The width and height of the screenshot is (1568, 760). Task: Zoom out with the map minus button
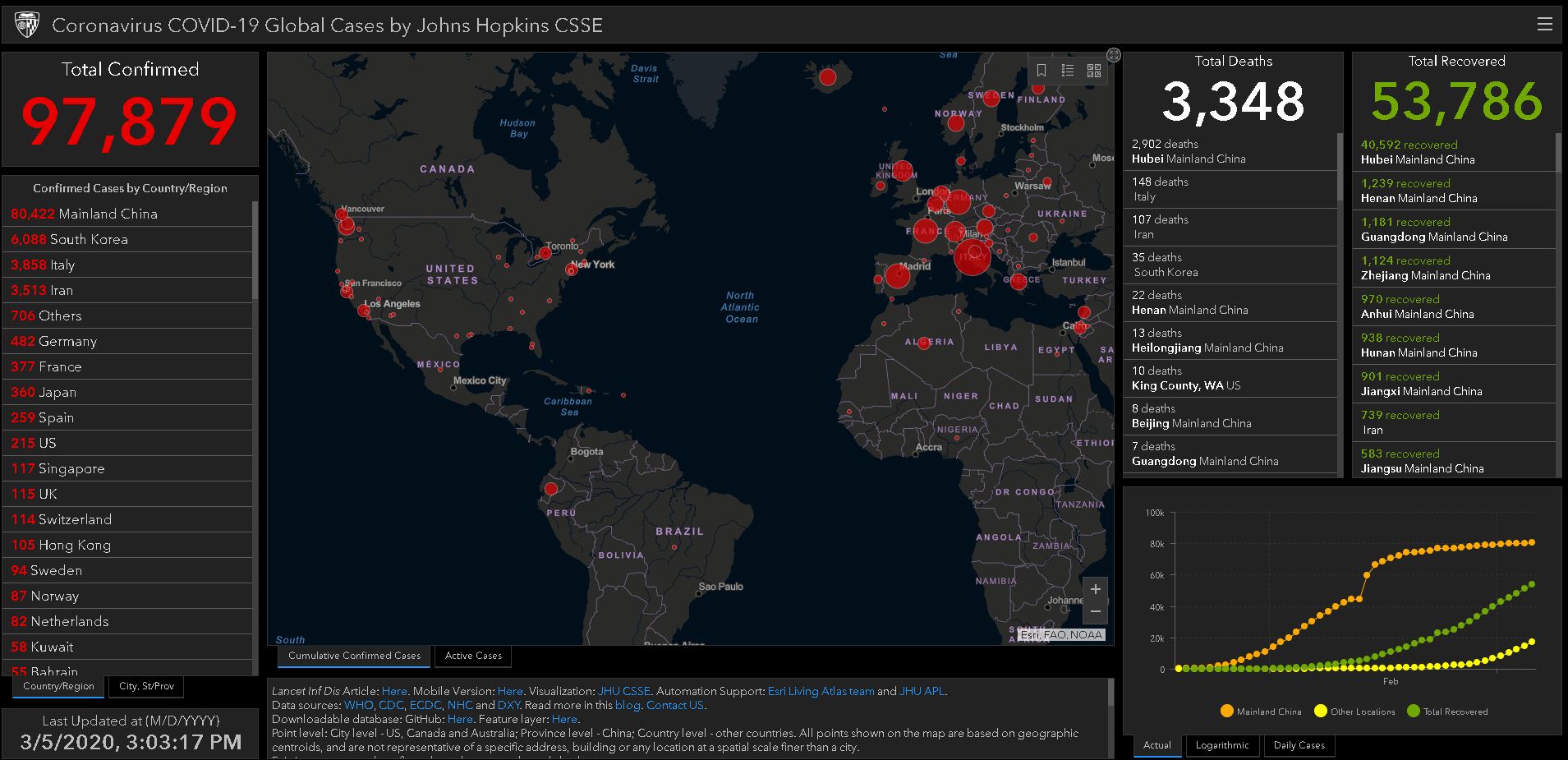click(x=1095, y=611)
